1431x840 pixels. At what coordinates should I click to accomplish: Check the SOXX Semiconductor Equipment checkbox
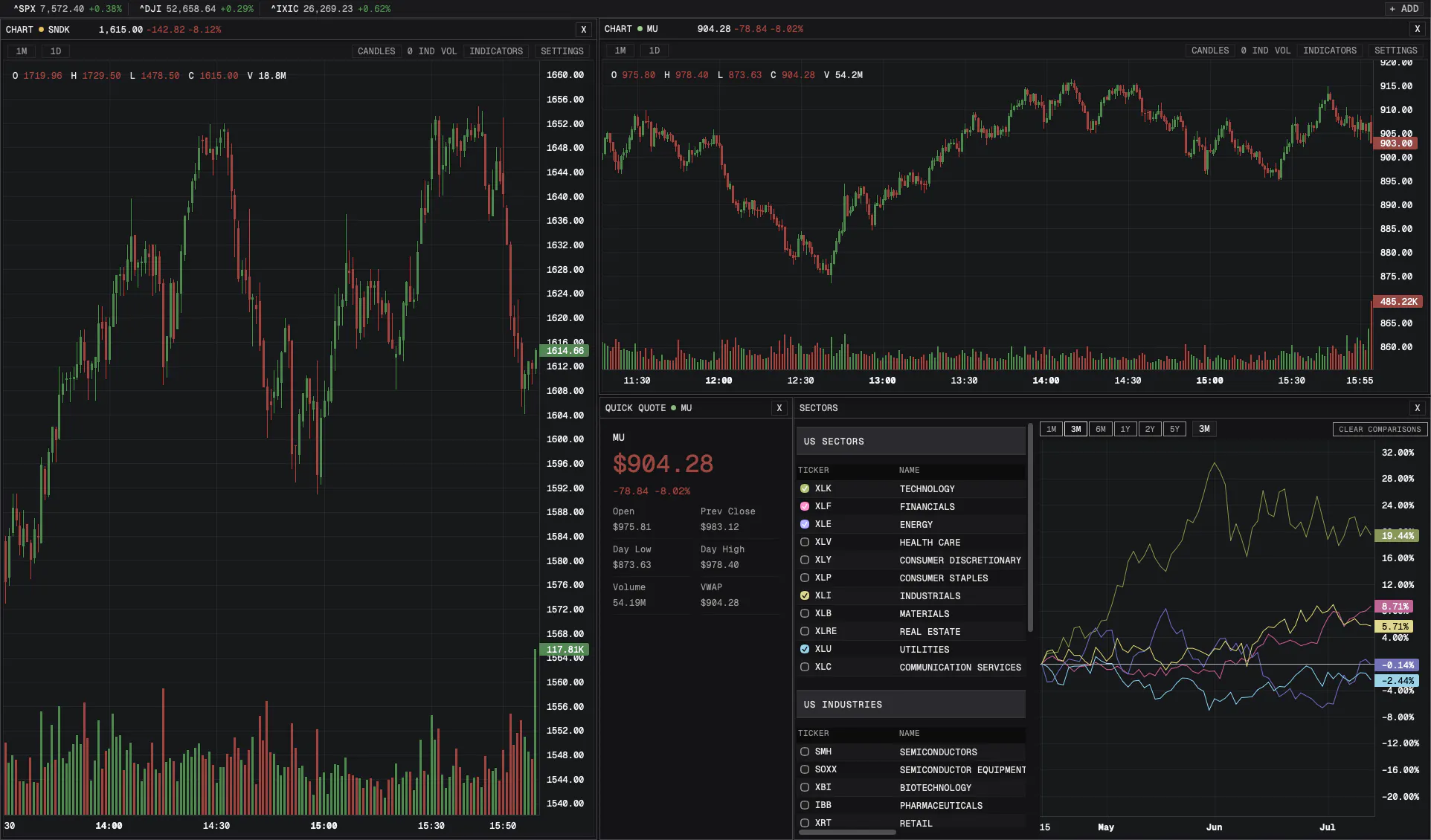pyautogui.click(x=805, y=769)
